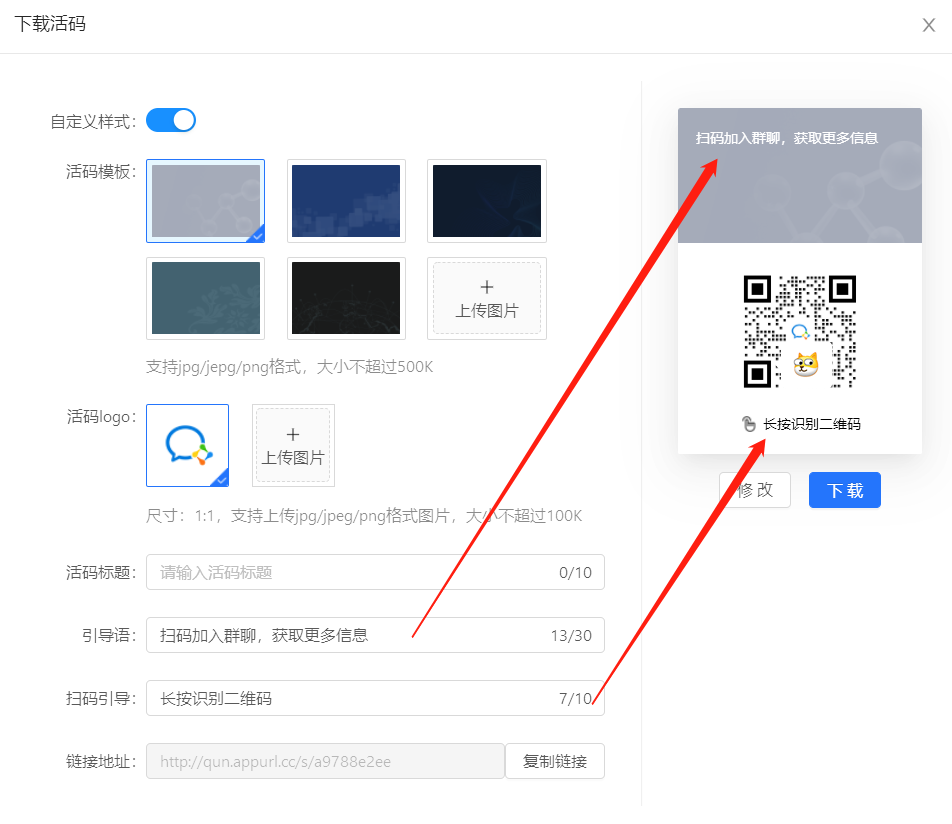This screenshot has width=952, height=824.
Task: Click the 下载活码 dialog title
Action: pyautogui.click(x=50, y=24)
